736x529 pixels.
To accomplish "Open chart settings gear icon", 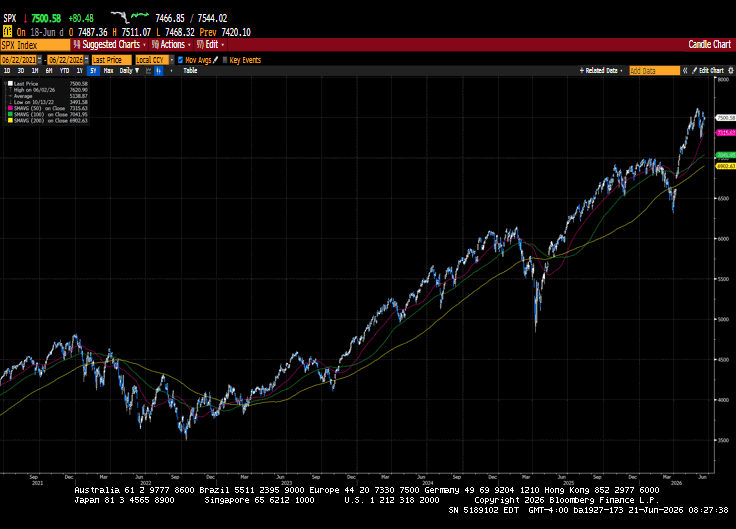I will click(730, 71).
